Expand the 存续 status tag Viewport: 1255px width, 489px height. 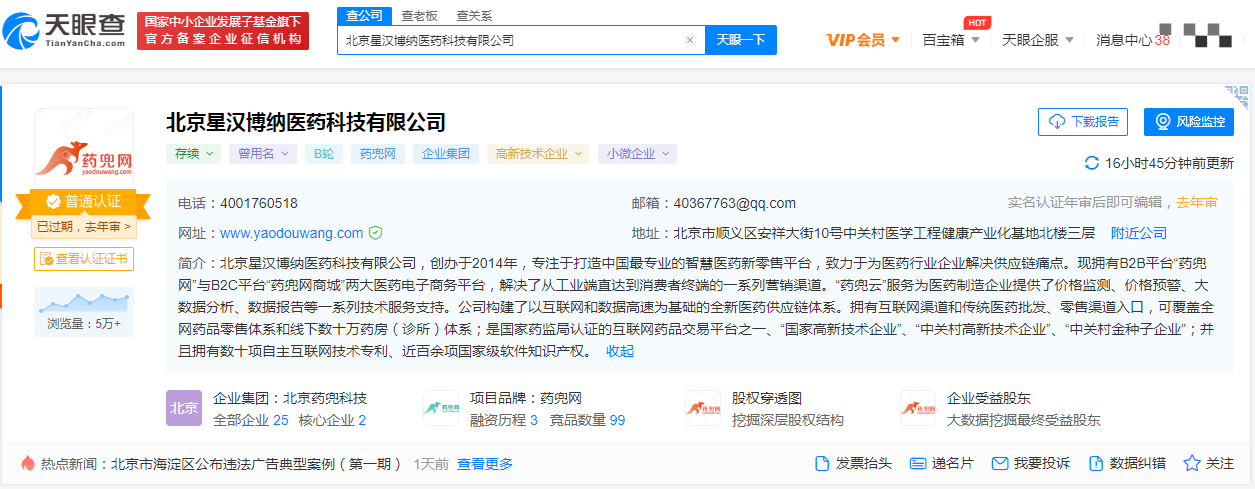[193, 154]
